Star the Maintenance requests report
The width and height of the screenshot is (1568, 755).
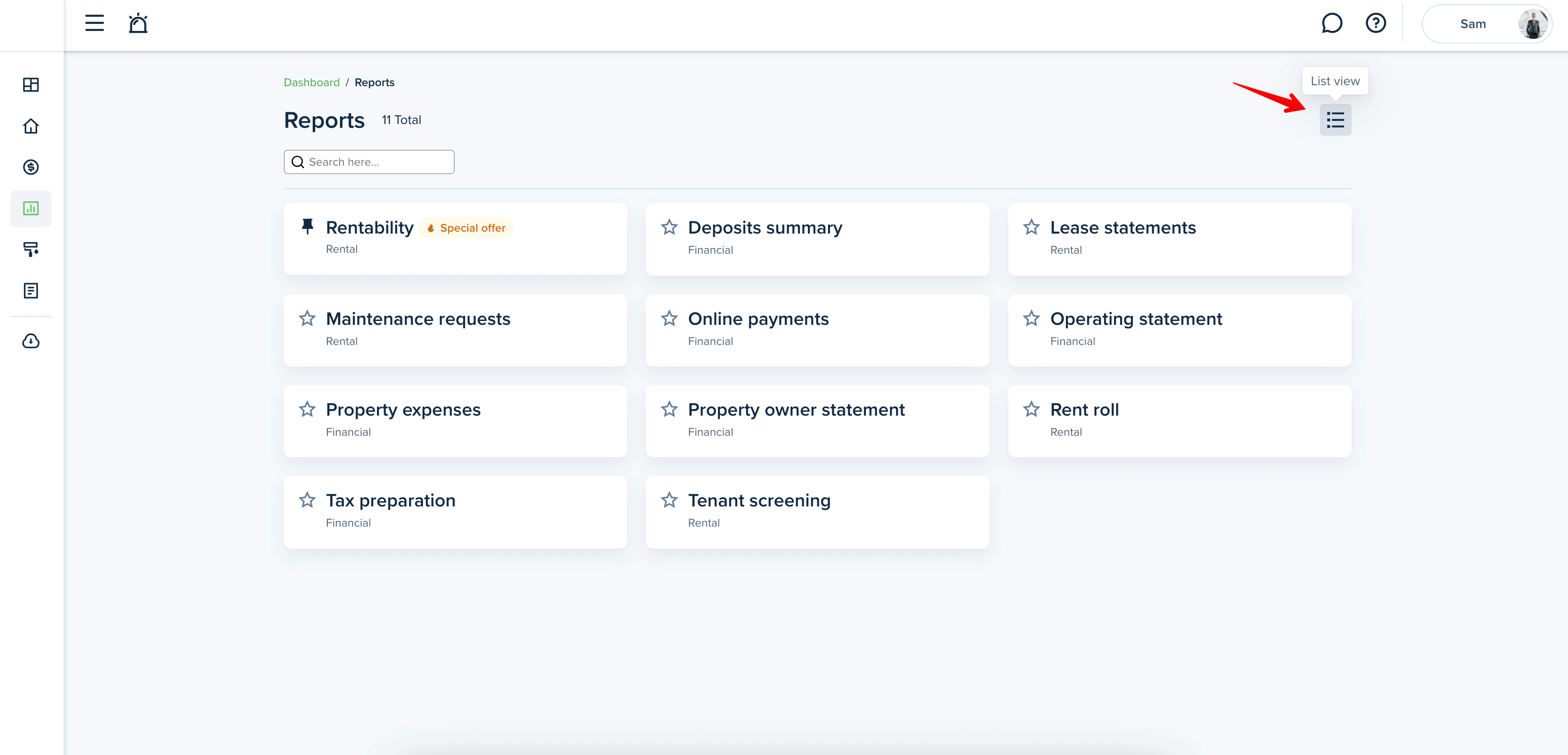coord(307,318)
